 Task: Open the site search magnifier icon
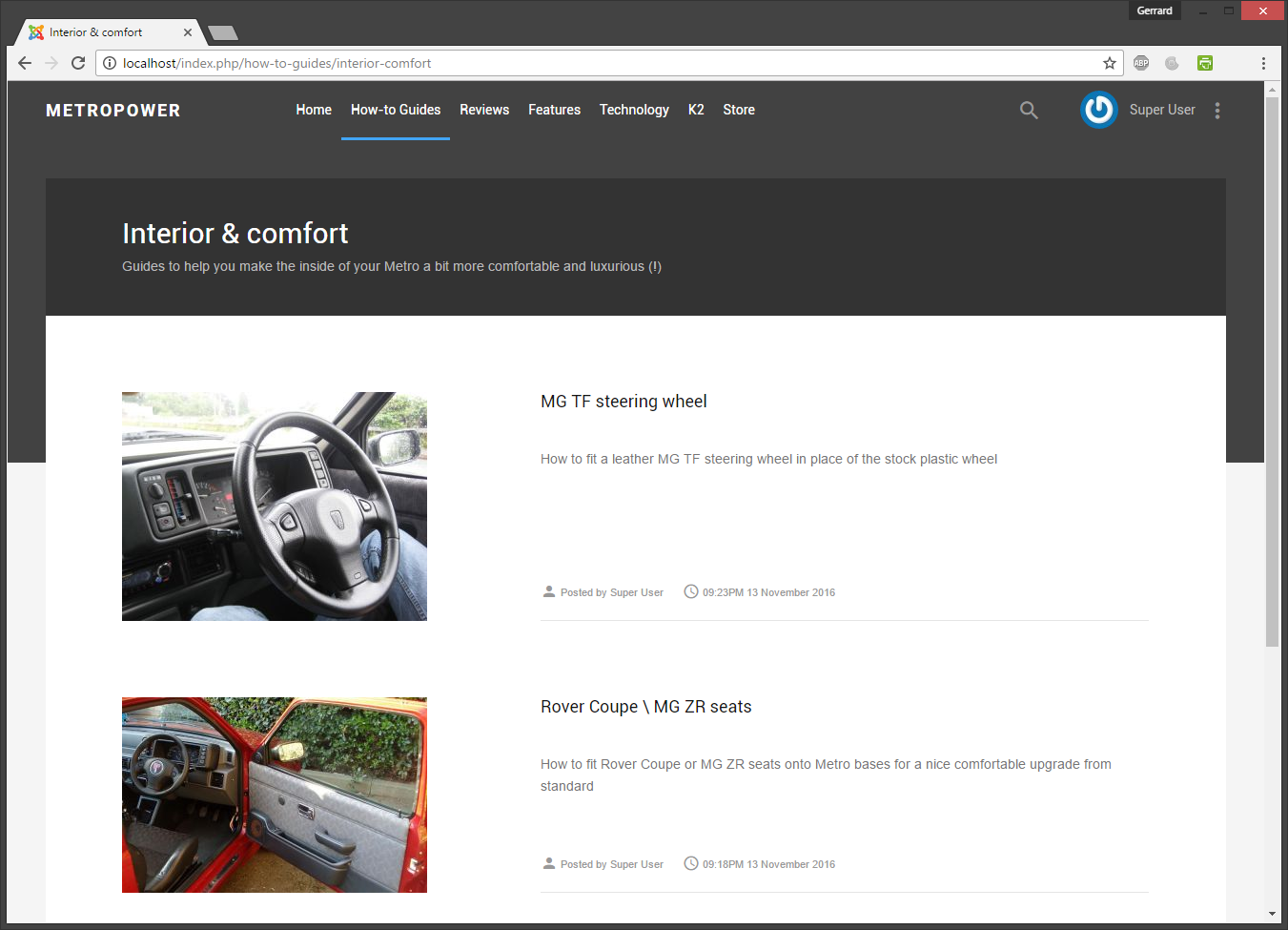(x=1029, y=110)
